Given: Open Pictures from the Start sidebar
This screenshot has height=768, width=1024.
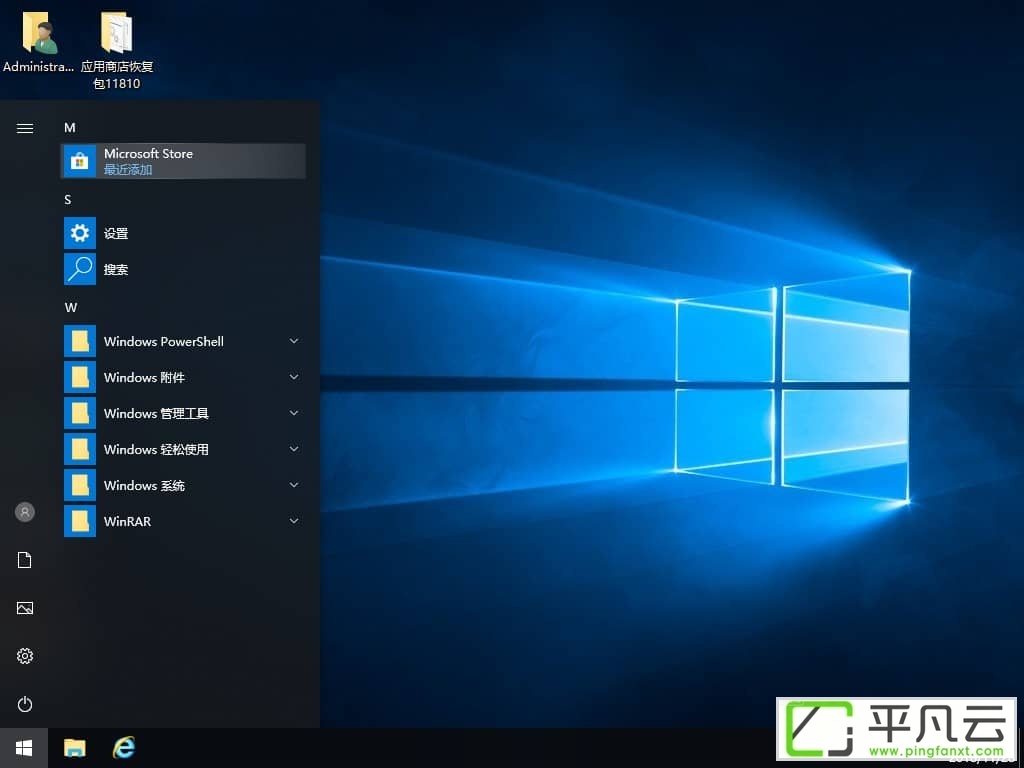Looking at the screenshot, I should [25, 608].
